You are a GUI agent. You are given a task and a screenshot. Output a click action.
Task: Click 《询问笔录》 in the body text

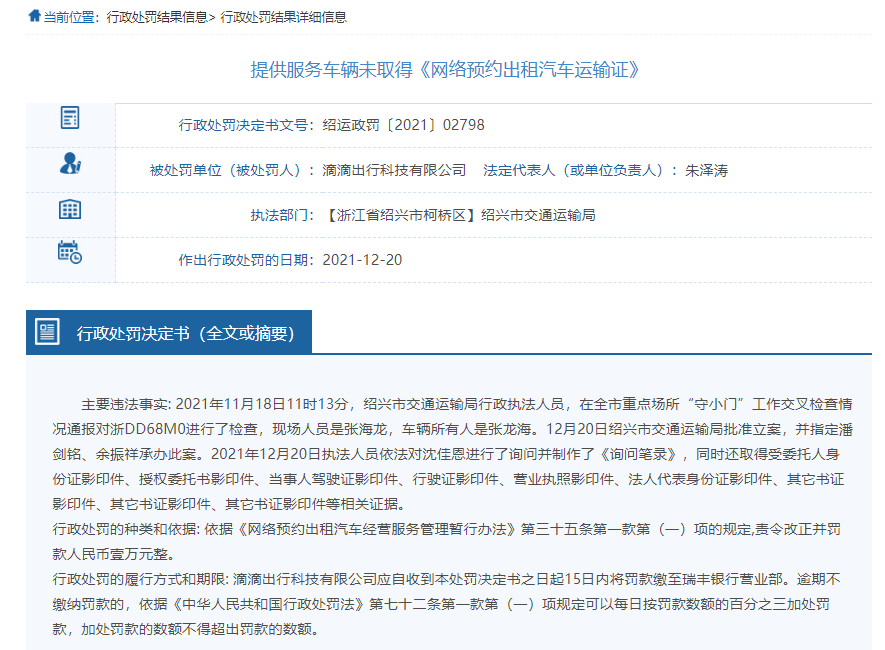tap(639, 455)
